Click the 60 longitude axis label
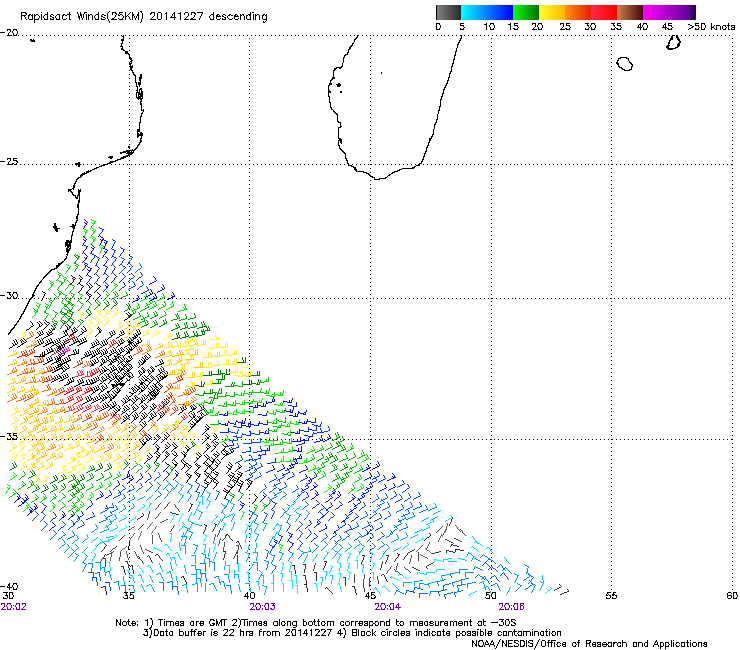Viewport: 740px width, 650px height. [x=732, y=596]
